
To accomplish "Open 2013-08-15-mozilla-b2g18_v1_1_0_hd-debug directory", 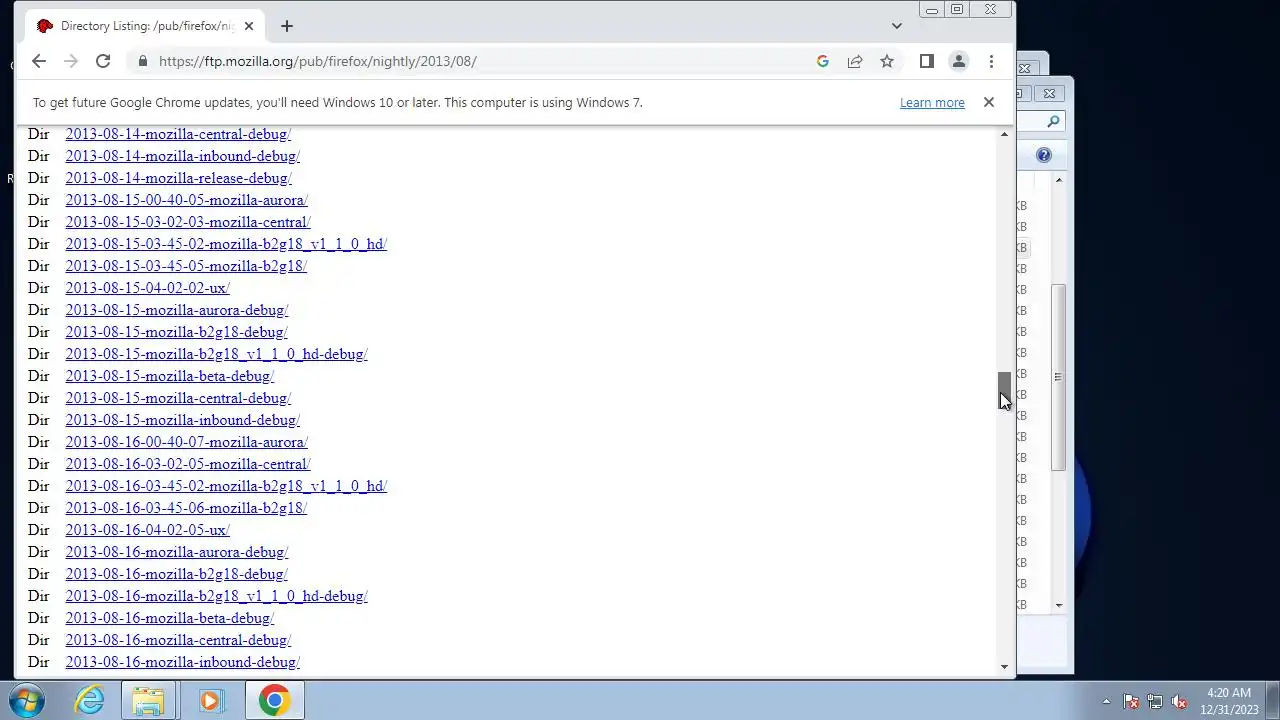I will pyautogui.click(x=216, y=354).
